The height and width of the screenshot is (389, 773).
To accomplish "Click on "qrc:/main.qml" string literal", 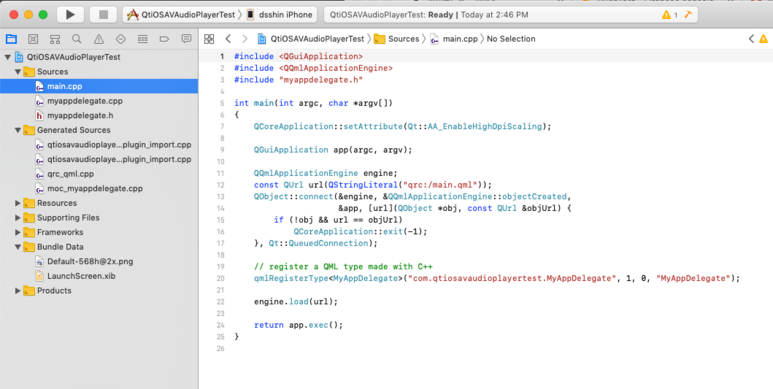I will tap(441, 185).
